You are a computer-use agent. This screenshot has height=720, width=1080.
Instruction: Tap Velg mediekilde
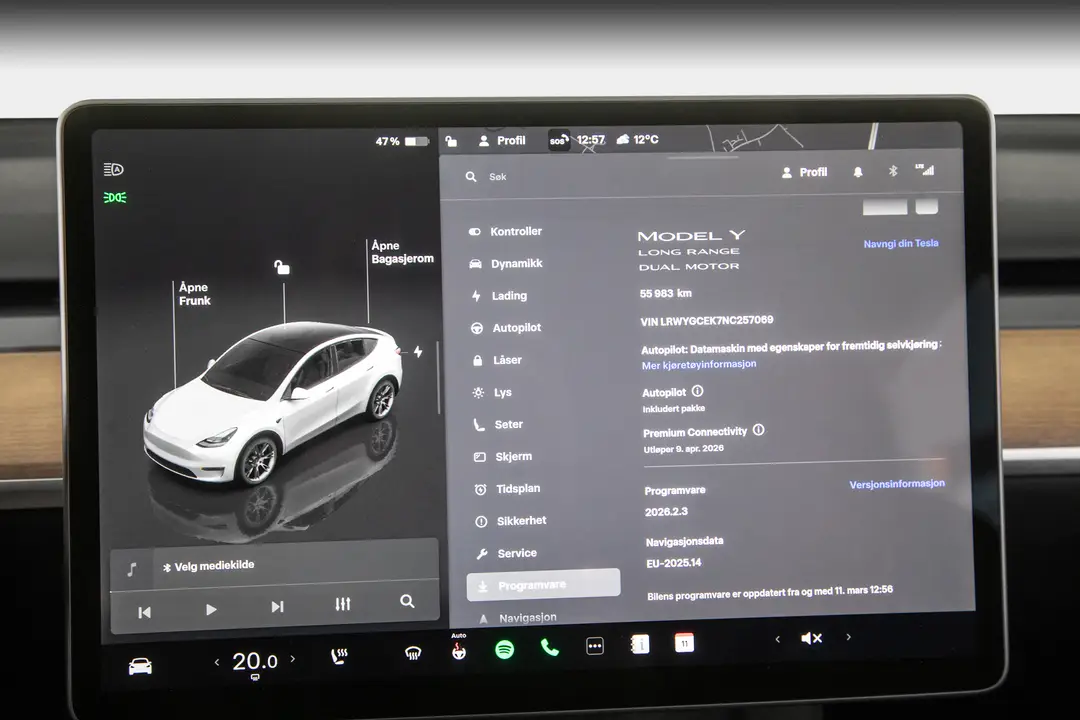point(209,566)
